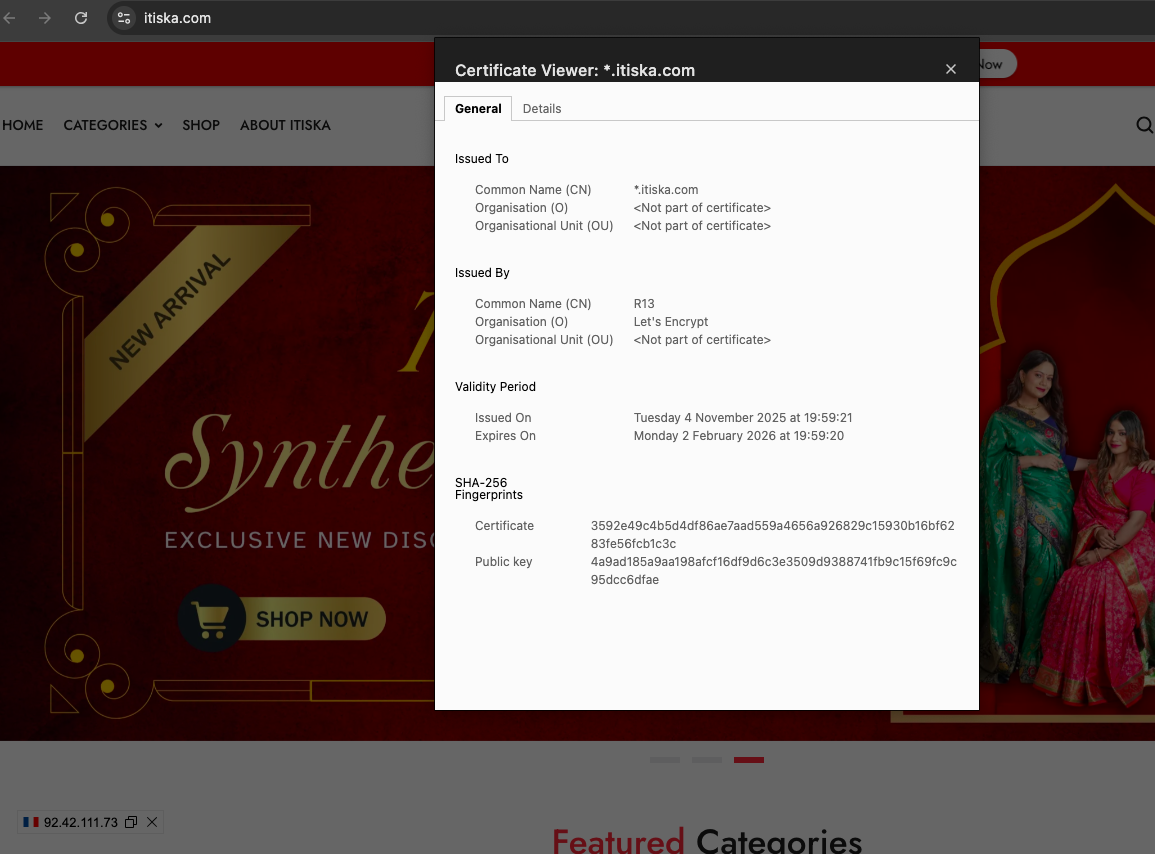The width and height of the screenshot is (1155, 854).
Task: Select the first carousel slide indicator
Action: 665,760
